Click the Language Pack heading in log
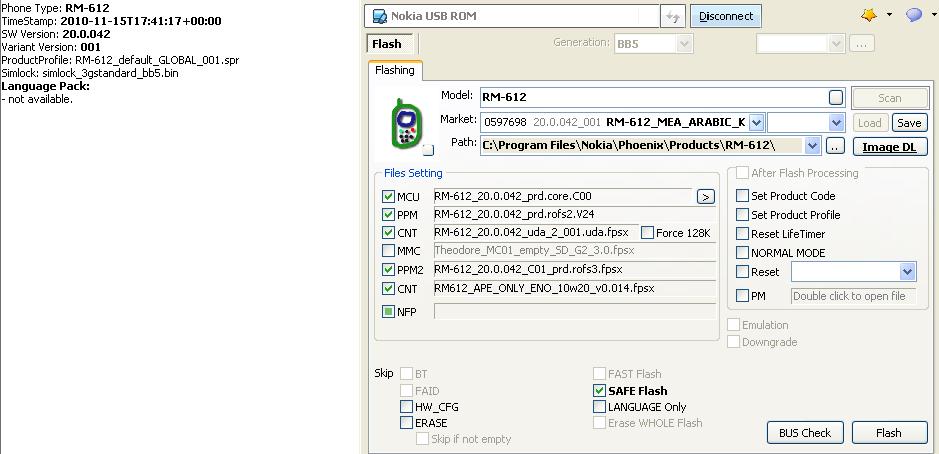The width and height of the screenshot is (939, 454). click(x=46, y=86)
